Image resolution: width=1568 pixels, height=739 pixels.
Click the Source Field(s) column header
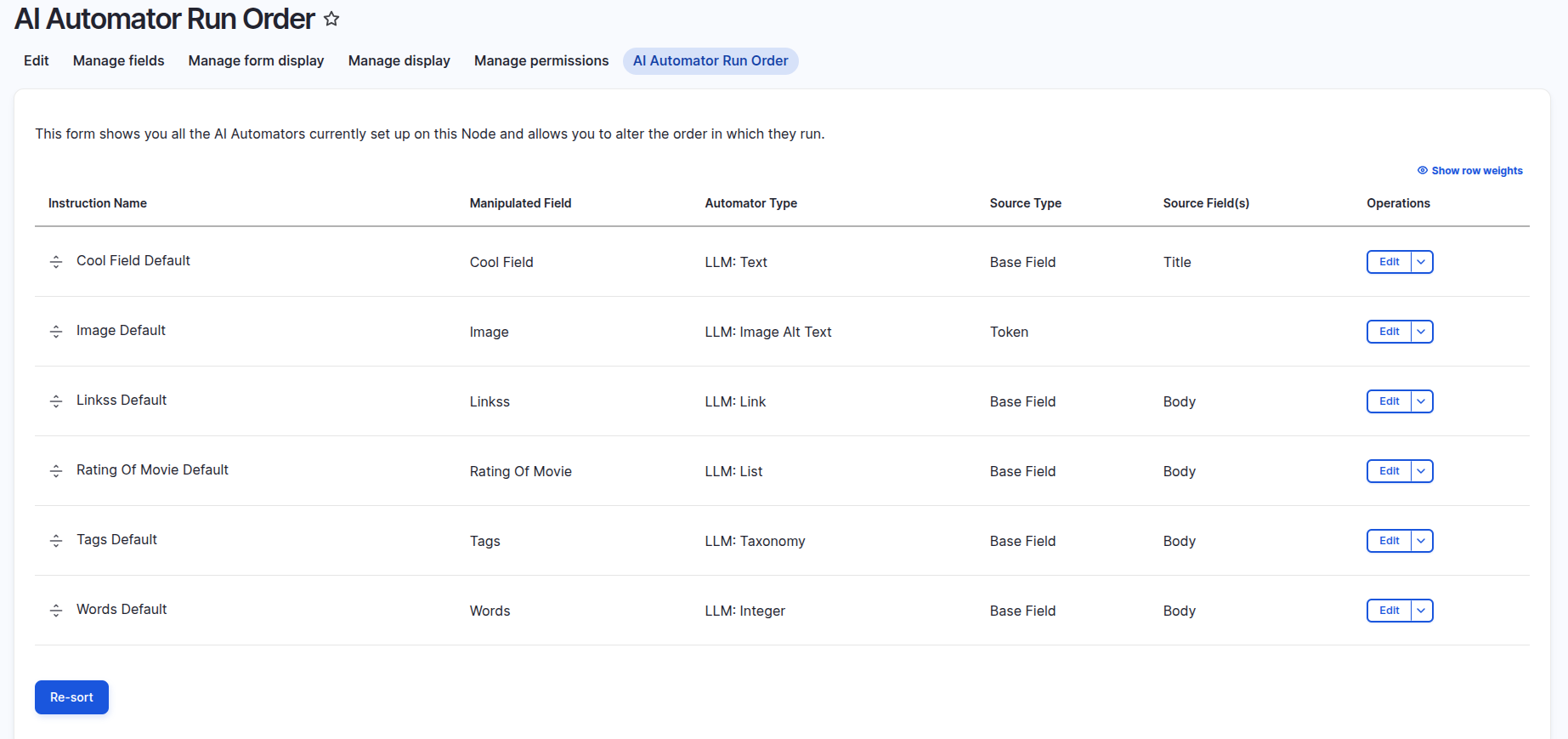coord(1206,203)
